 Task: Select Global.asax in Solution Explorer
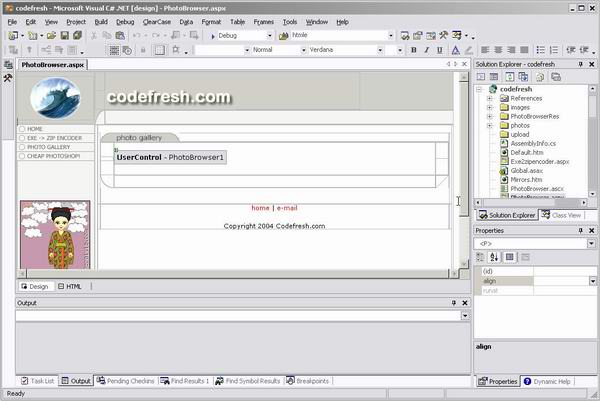[x=527, y=171]
